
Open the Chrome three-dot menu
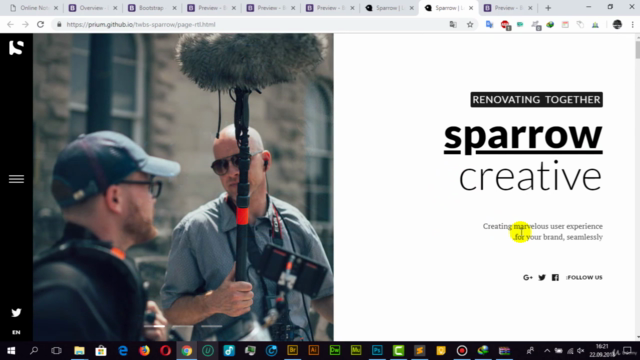click(633, 24)
